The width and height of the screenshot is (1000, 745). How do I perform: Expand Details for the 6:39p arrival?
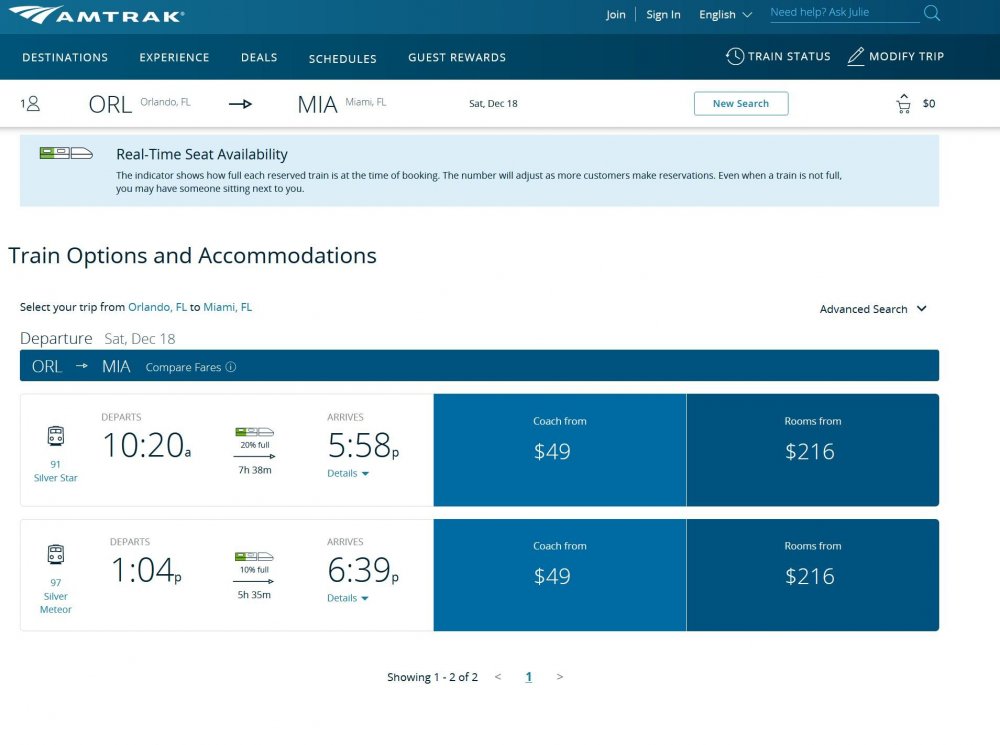348,598
